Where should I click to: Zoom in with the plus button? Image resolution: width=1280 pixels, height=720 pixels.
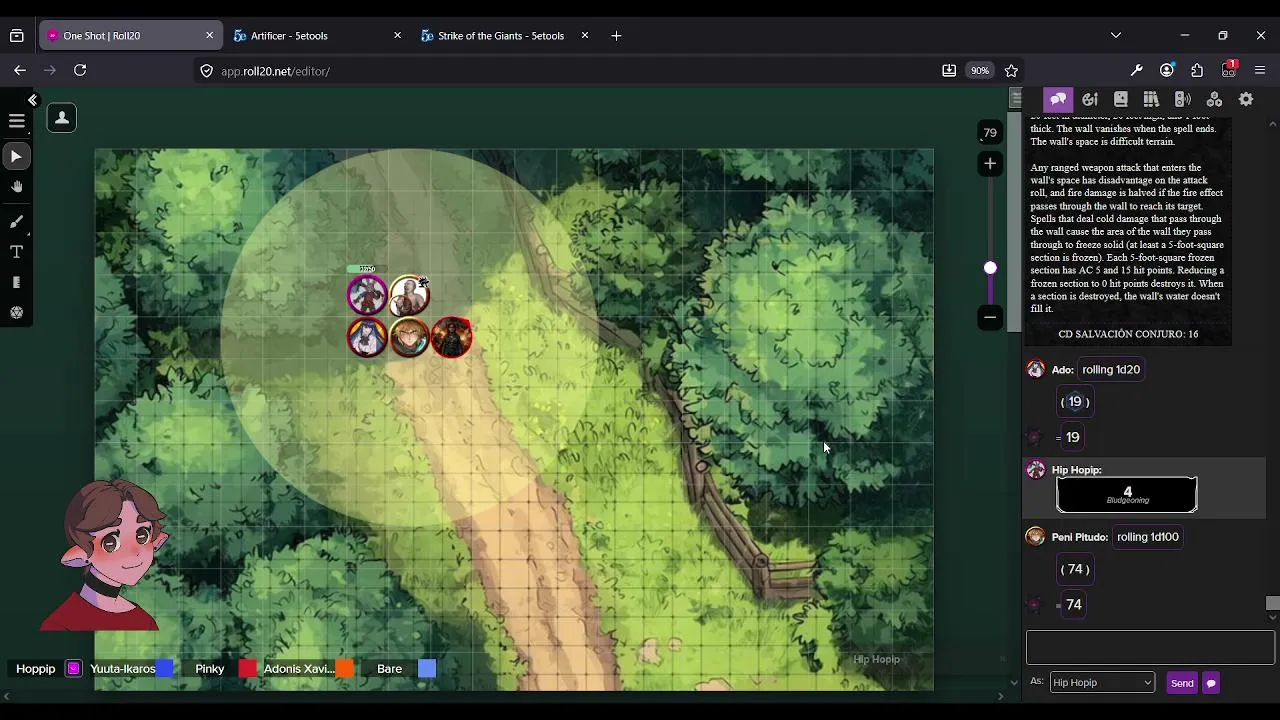(990, 163)
